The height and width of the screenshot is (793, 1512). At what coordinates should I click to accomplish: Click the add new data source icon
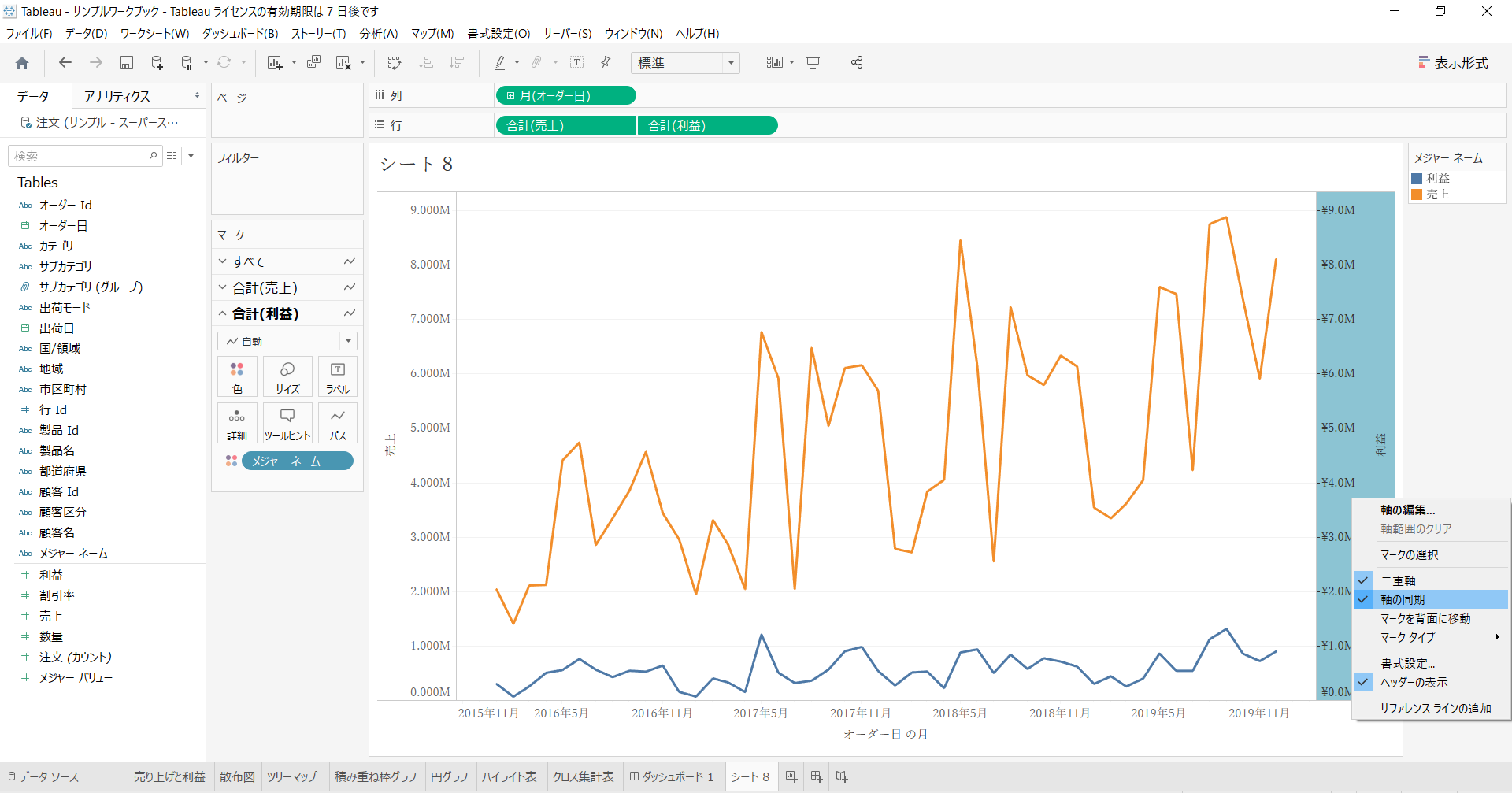click(x=157, y=63)
